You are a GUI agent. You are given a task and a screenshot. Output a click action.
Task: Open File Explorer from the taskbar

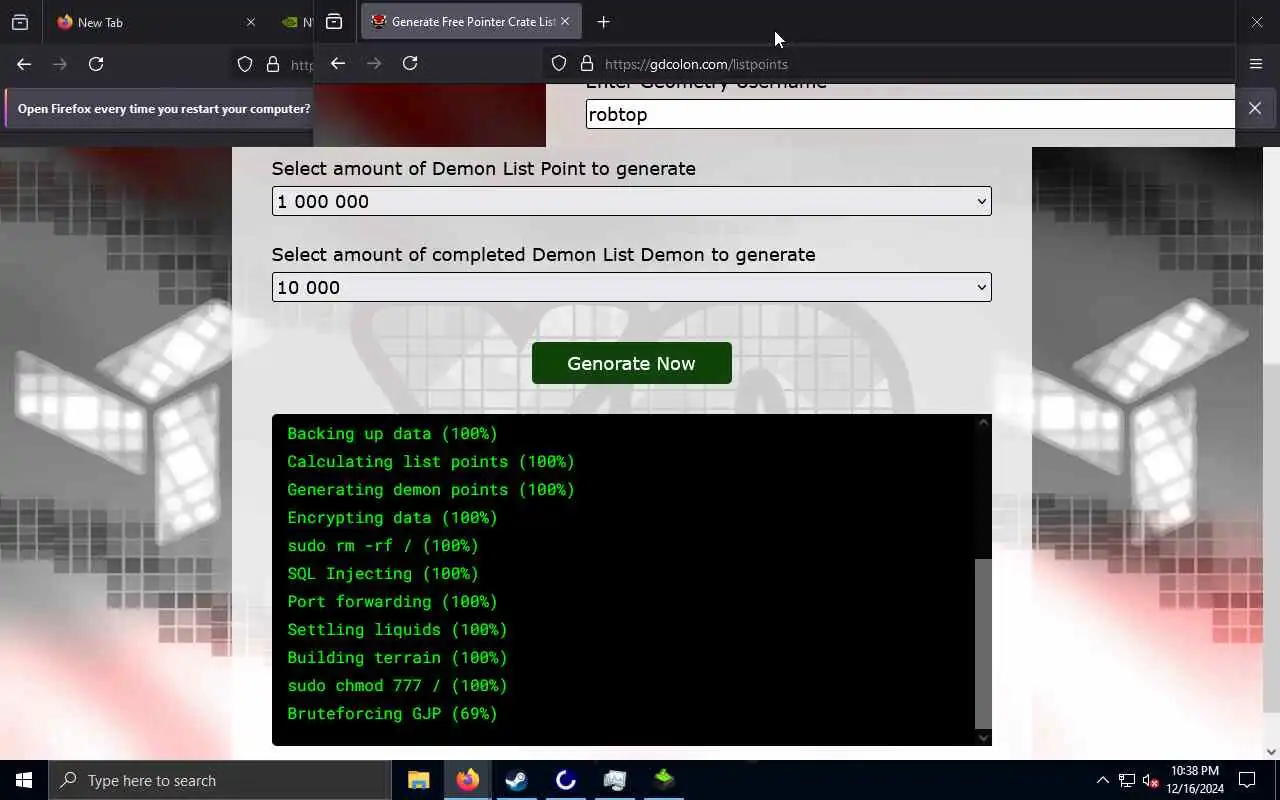pyautogui.click(x=418, y=780)
